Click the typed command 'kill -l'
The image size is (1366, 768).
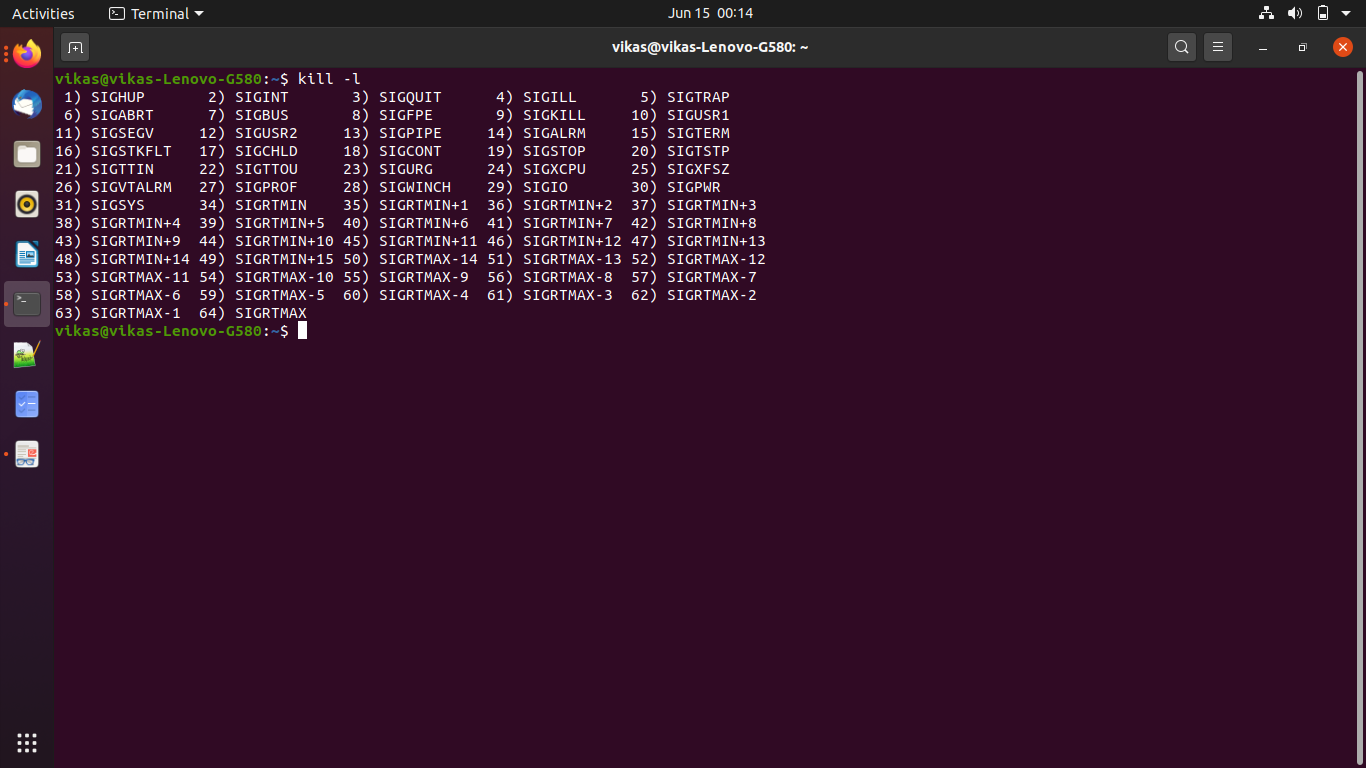pyautogui.click(x=329, y=79)
